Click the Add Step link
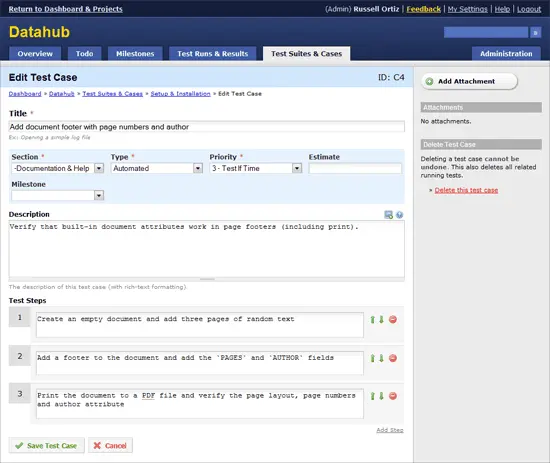Image resolution: width=550 pixels, height=463 pixels. tap(390, 430)
